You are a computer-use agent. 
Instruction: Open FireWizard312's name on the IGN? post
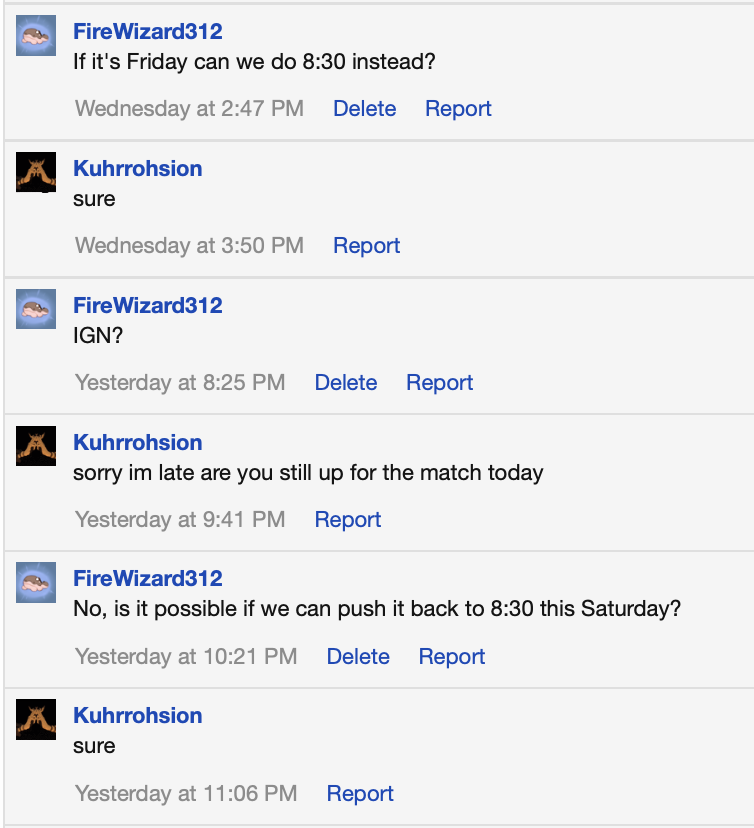coord(148,305)
